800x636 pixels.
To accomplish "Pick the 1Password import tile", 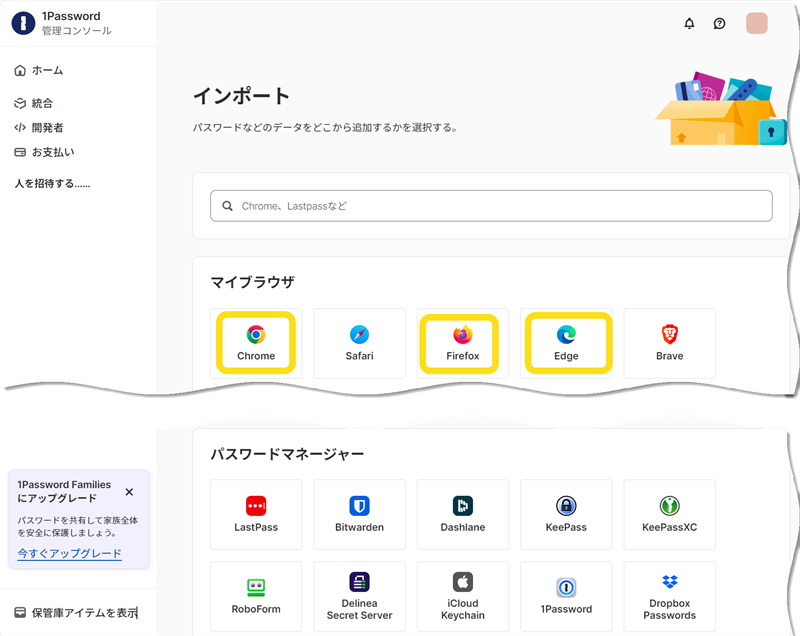I will click(566, 596).
